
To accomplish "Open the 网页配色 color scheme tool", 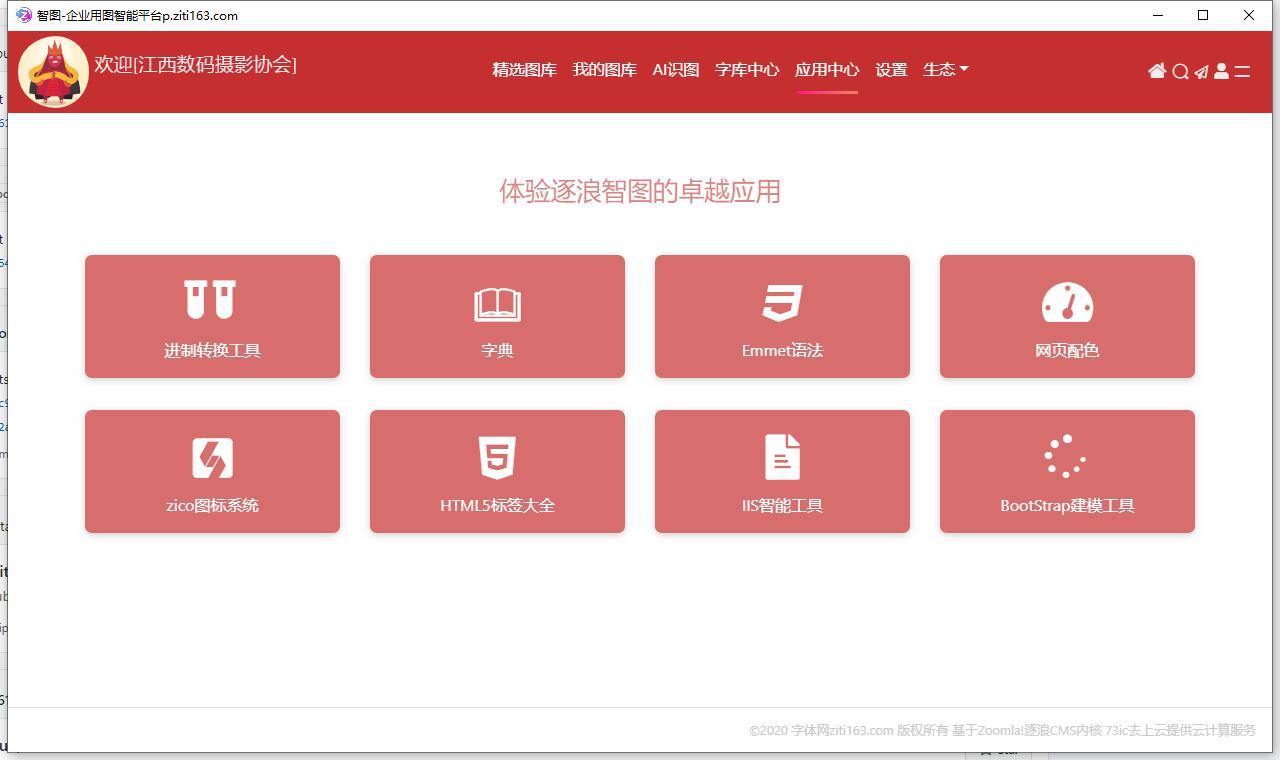I will (x=1067, y=316).
